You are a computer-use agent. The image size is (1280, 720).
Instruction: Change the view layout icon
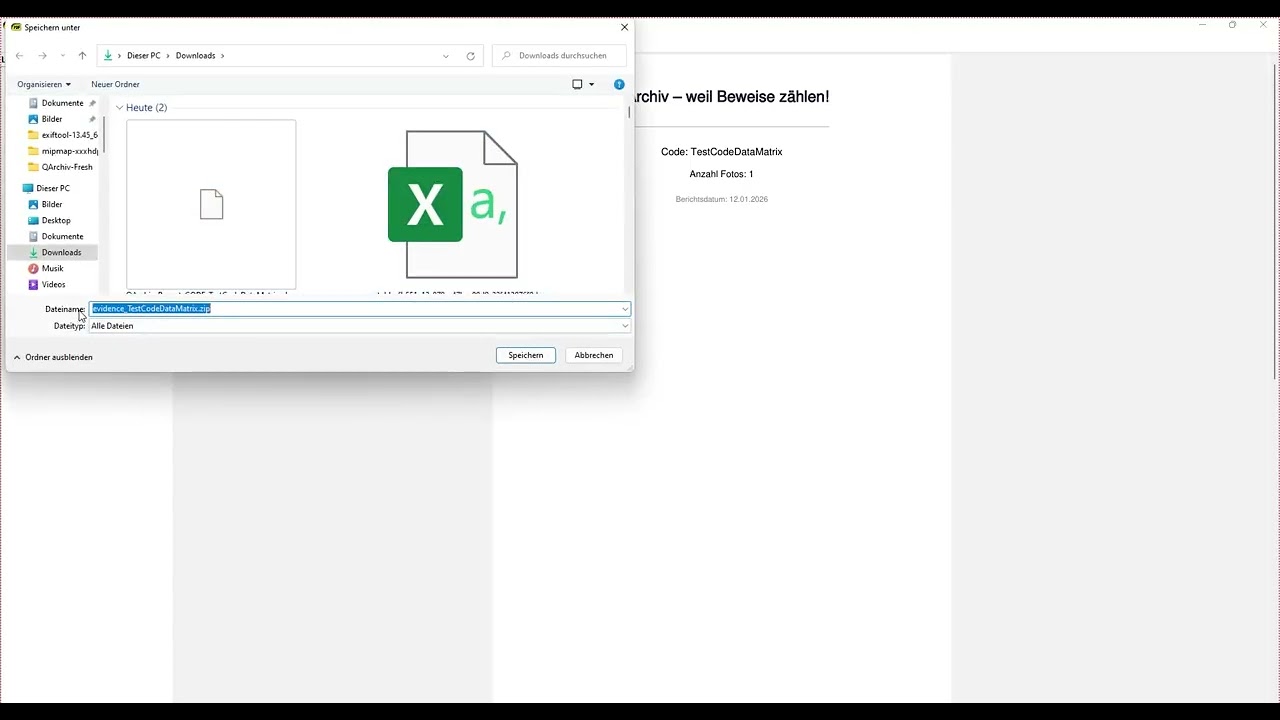point(577,84)
